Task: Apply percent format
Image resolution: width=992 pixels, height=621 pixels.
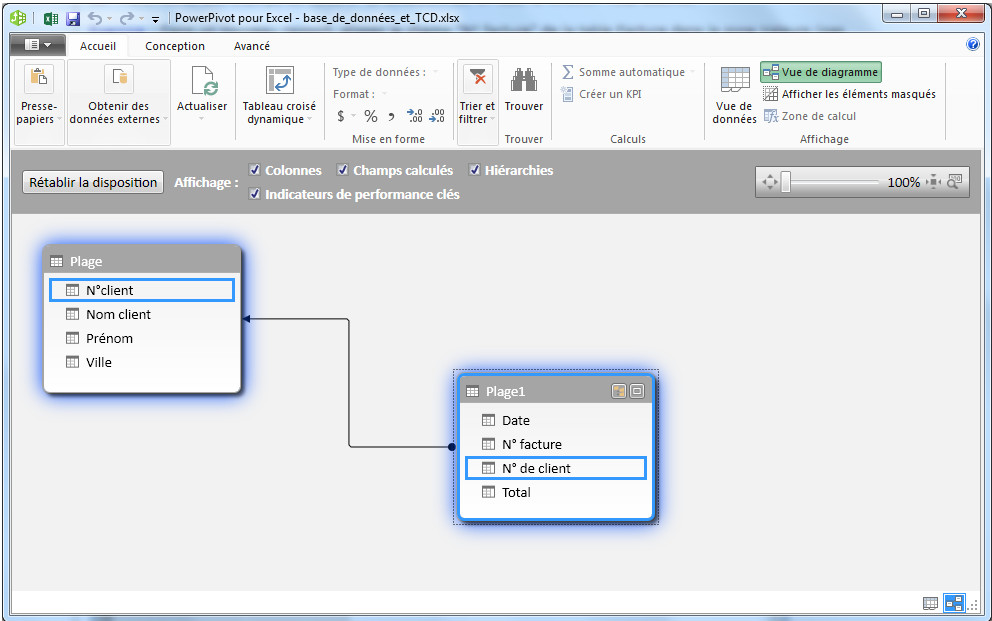Action: pos(371,116)
